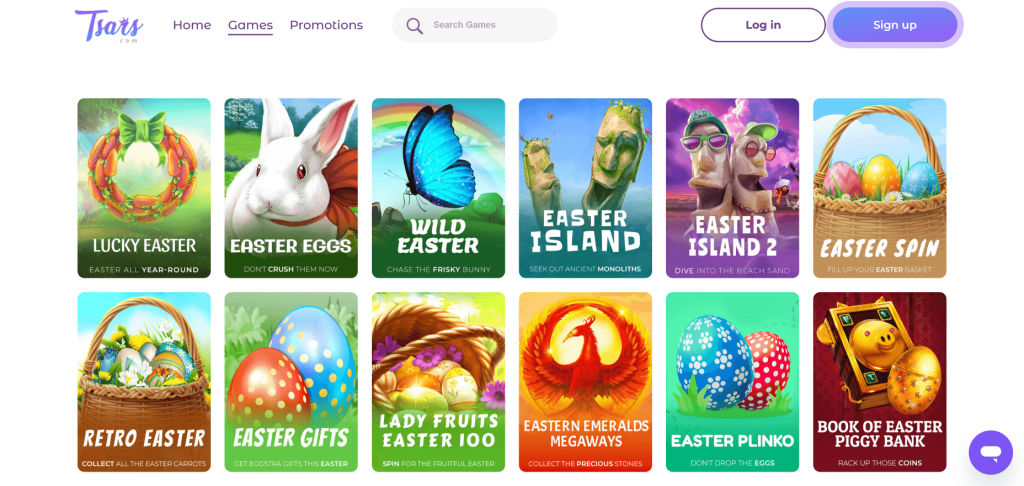
Task: Open the chat support bubble
Action: click(990, 453)
